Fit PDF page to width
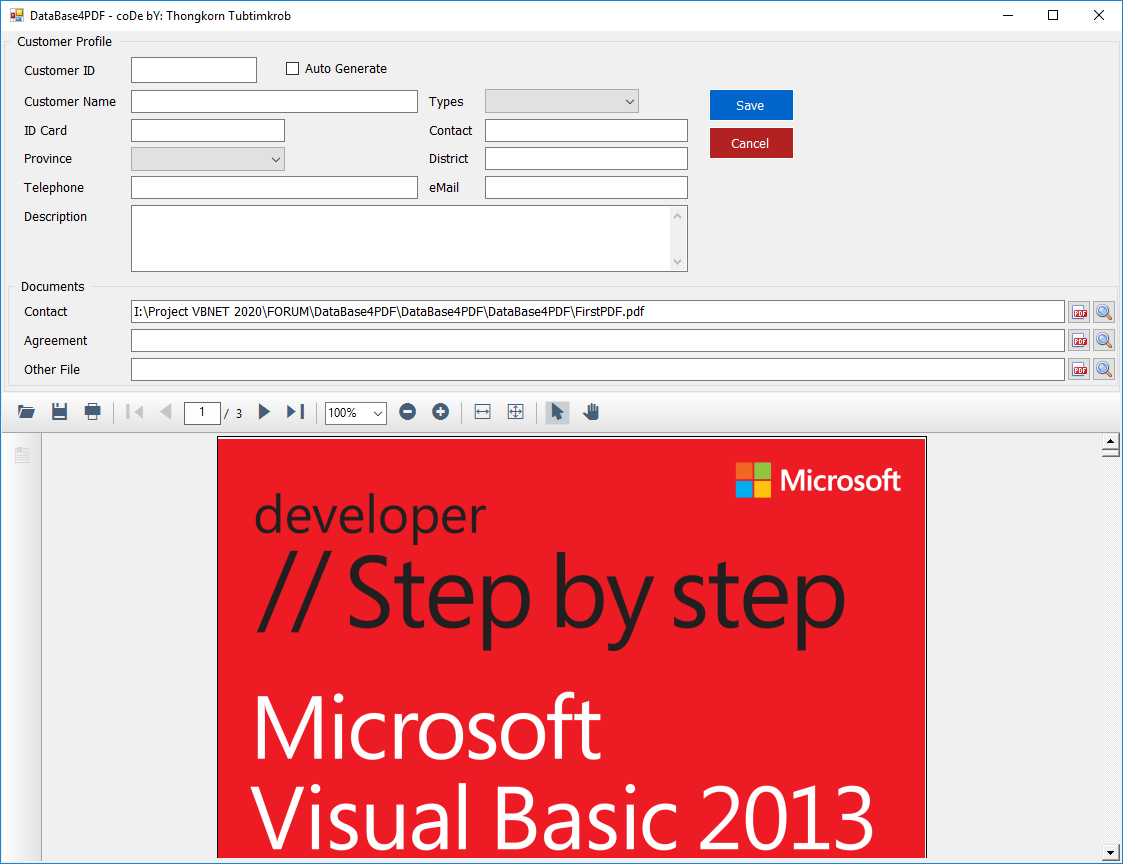Viewport: 1123px width, 864px height. pyautogui.click(x=483, y=412)
